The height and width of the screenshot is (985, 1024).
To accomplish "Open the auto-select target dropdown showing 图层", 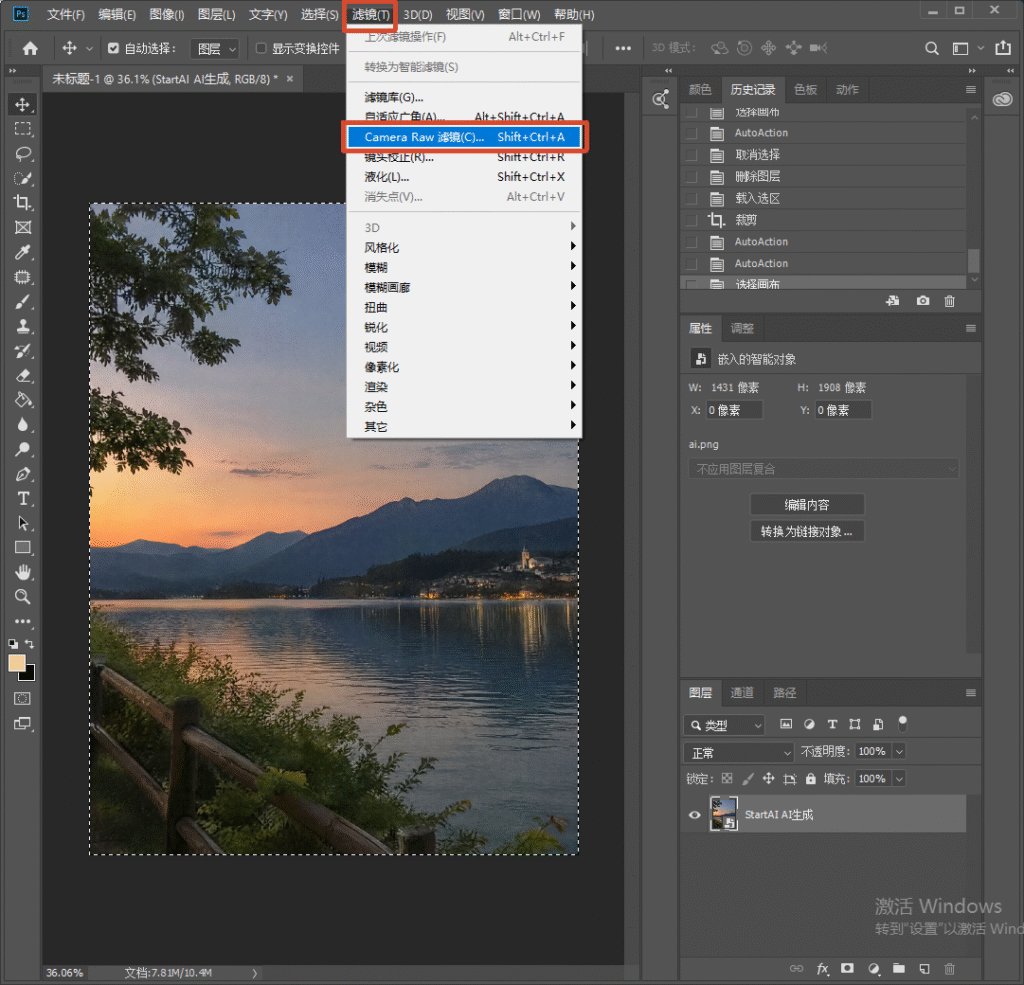I will point(215,49).
